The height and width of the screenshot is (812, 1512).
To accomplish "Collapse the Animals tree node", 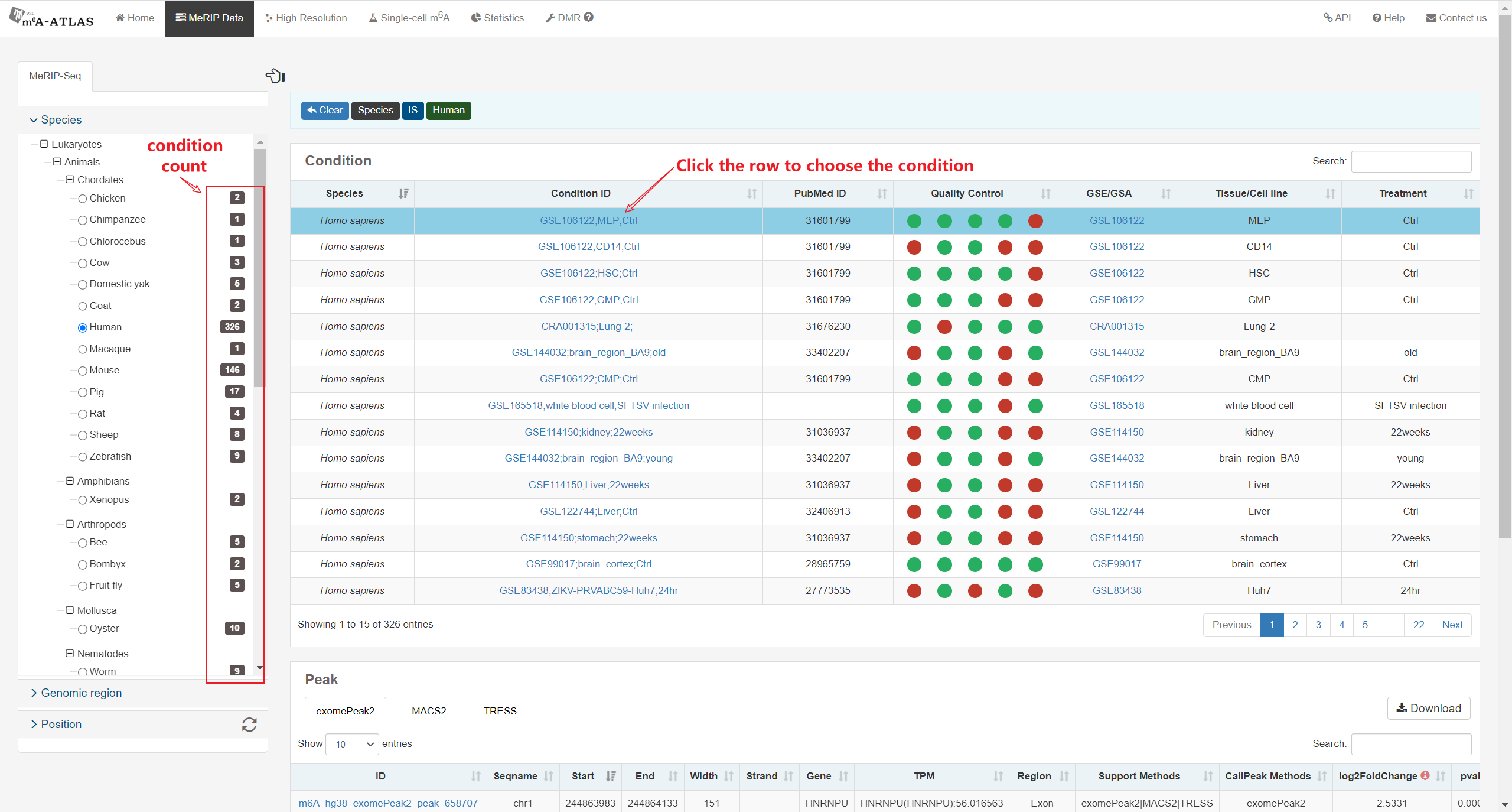I will [x=57, y=161].
